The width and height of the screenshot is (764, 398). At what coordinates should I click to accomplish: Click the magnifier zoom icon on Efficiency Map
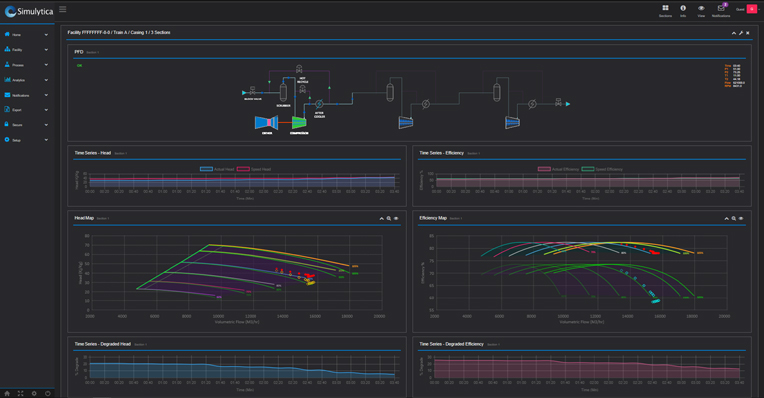[734, 218]
